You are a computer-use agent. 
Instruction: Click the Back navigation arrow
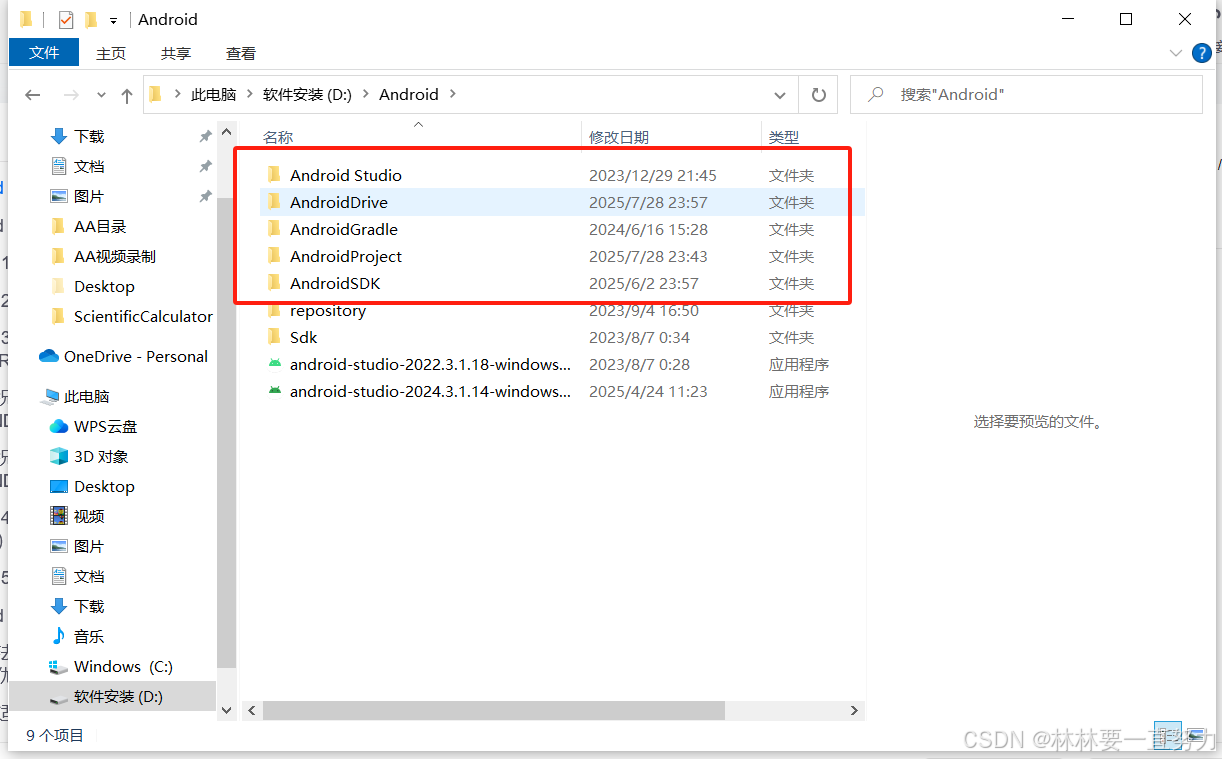click(x=32, y=95)
